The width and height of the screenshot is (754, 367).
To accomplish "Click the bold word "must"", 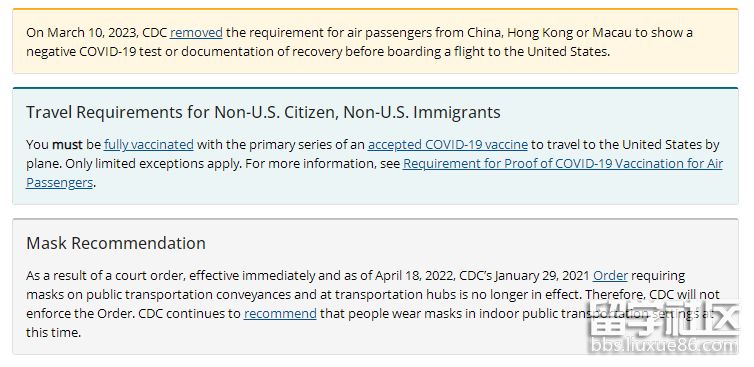I will pos(67,144).
